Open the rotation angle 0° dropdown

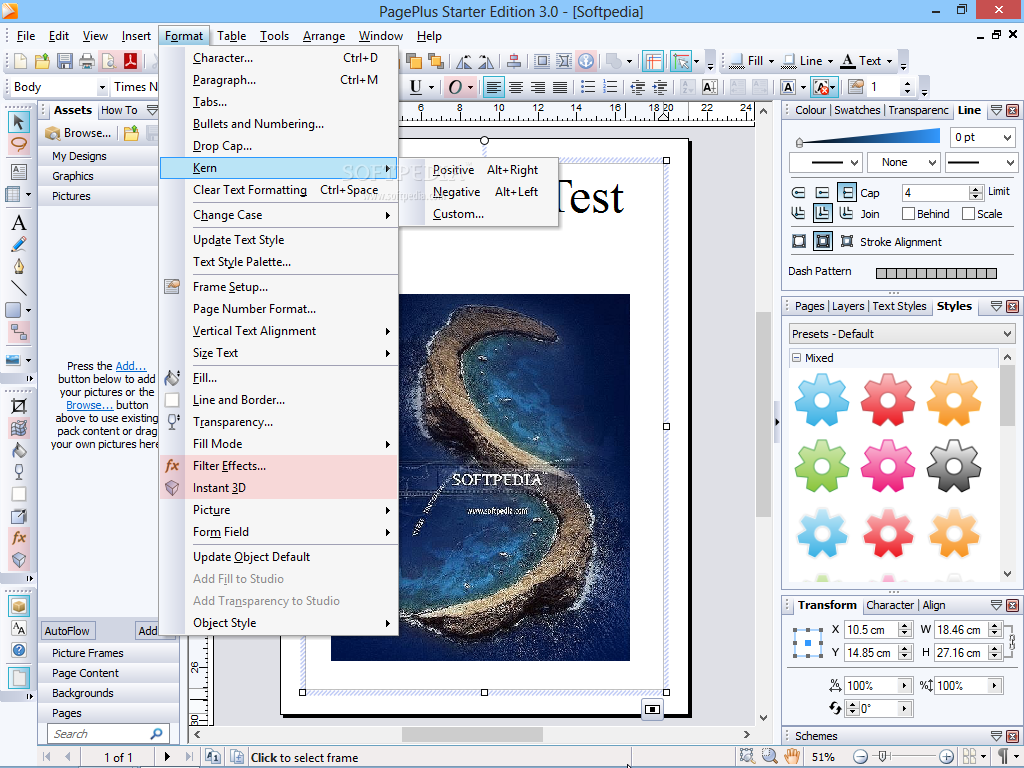[904, 708]
